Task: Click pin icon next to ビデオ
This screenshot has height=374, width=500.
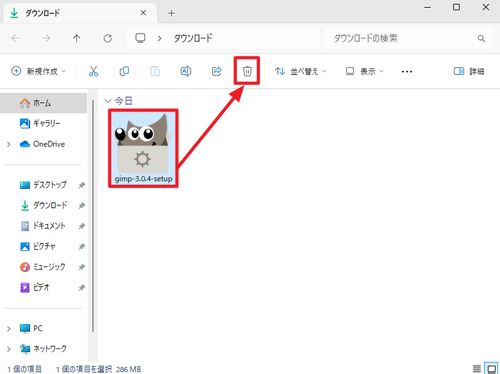Action: [82, 287]
